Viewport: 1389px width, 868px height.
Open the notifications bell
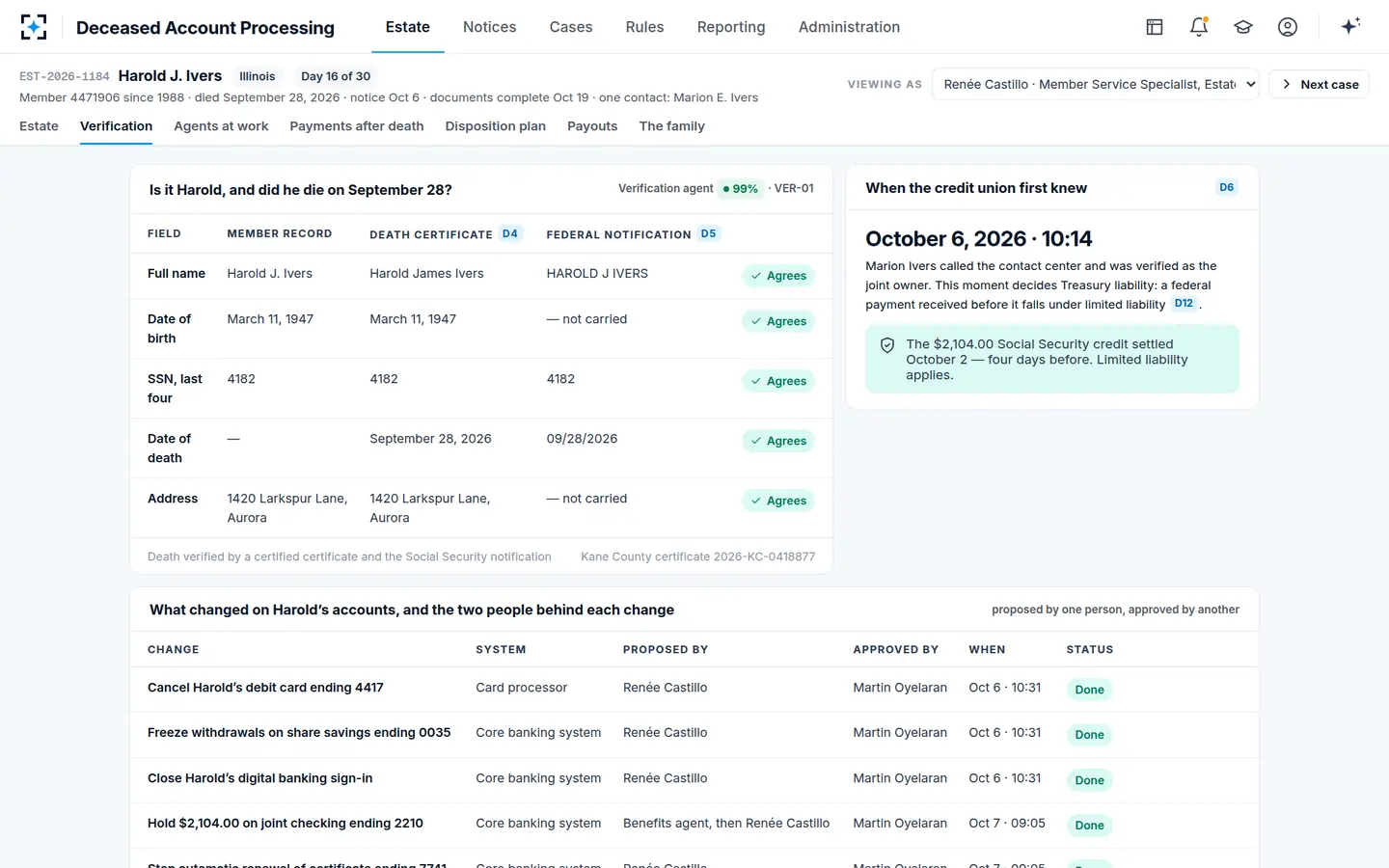click(1199, 27)
